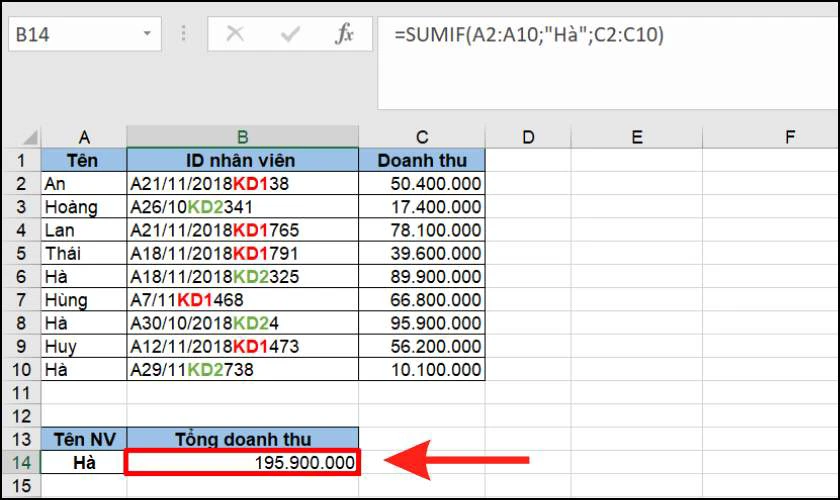Select cell containing 'Hùng'
Screen dimensions: 840x500
coord(84,300)
